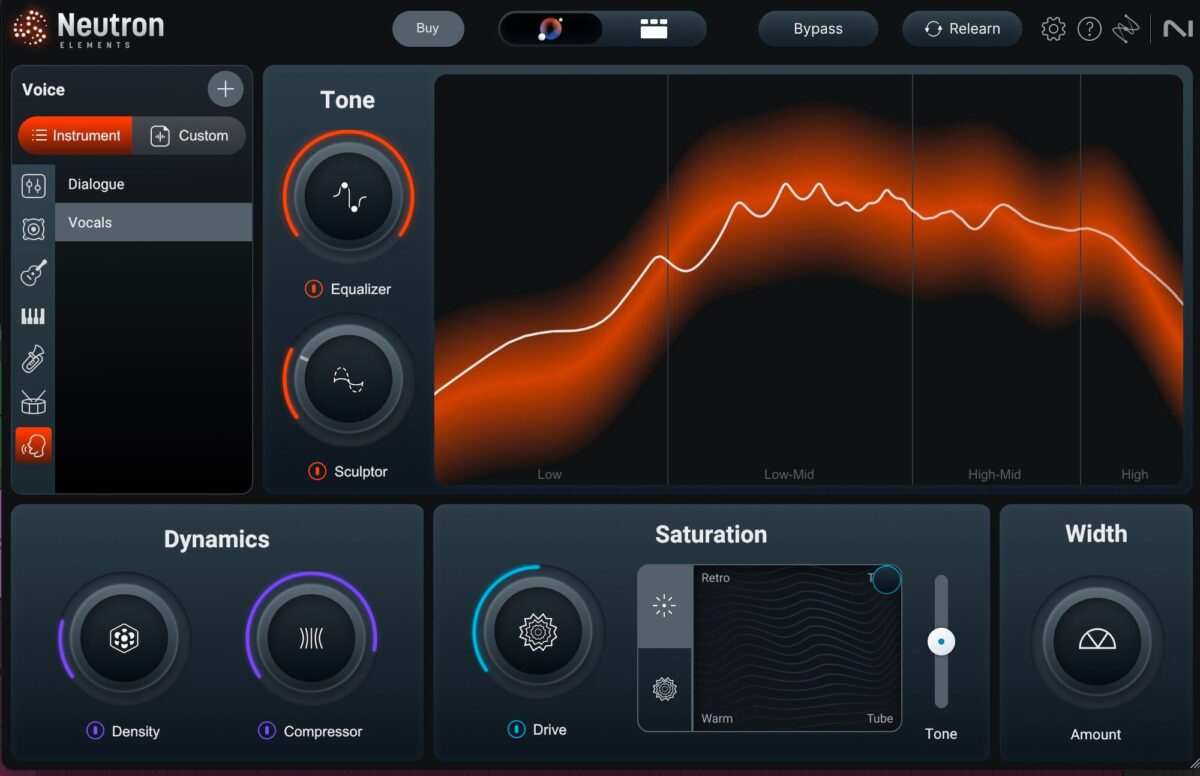Choose the drums instrument profile icon
Viewport: 1200px width, 776px height.
pos(33,400)
